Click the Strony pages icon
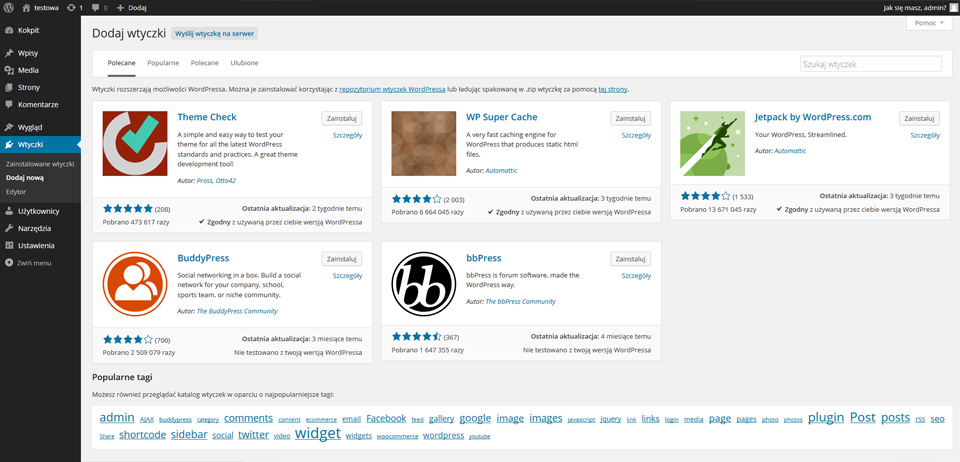960x462 pixels. (x=9, y=88)
